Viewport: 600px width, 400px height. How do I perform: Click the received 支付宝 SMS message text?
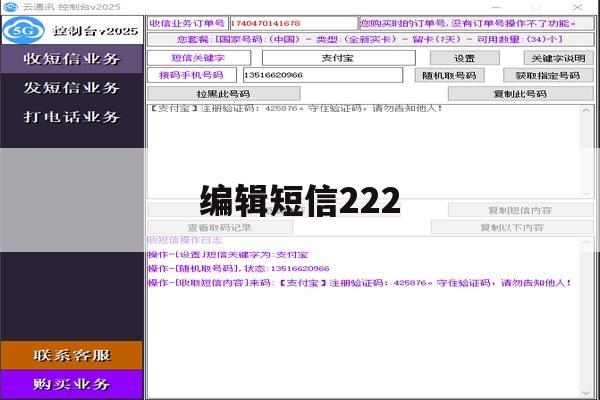[x=296, y=108]
